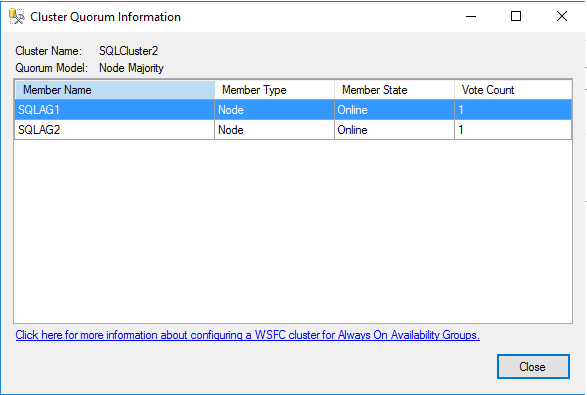Click the SQLCluster2 cluster name value

pyautogui.click(x=128, y=51)
